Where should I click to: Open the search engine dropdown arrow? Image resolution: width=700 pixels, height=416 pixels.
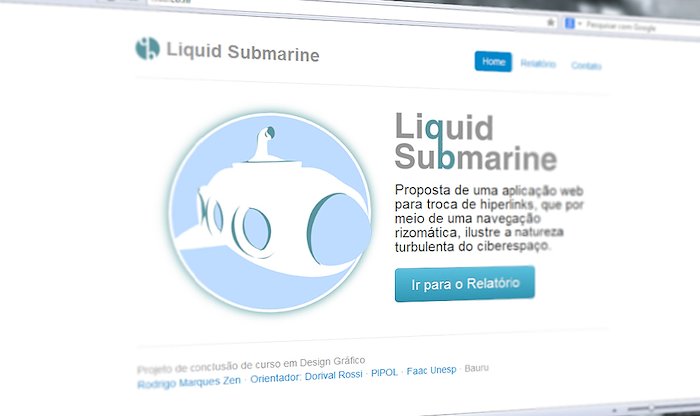579,24
